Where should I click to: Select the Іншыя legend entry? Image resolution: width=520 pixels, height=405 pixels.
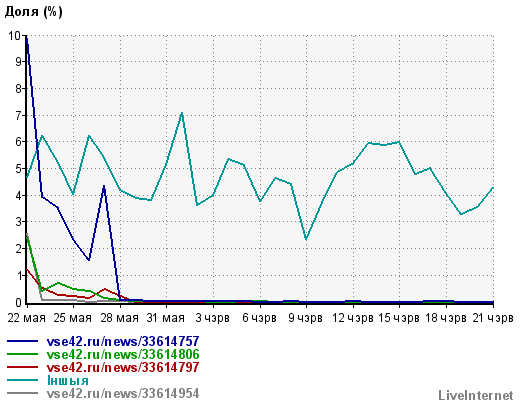(68, 380)
